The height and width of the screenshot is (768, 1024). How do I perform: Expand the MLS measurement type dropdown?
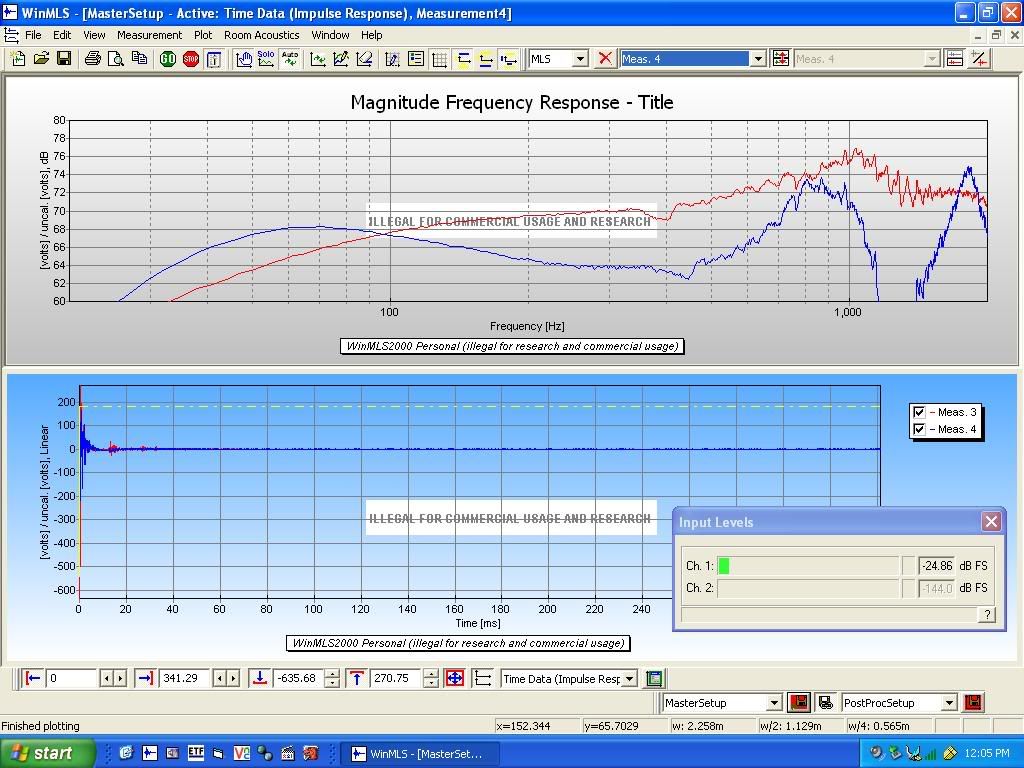(580, 59)
